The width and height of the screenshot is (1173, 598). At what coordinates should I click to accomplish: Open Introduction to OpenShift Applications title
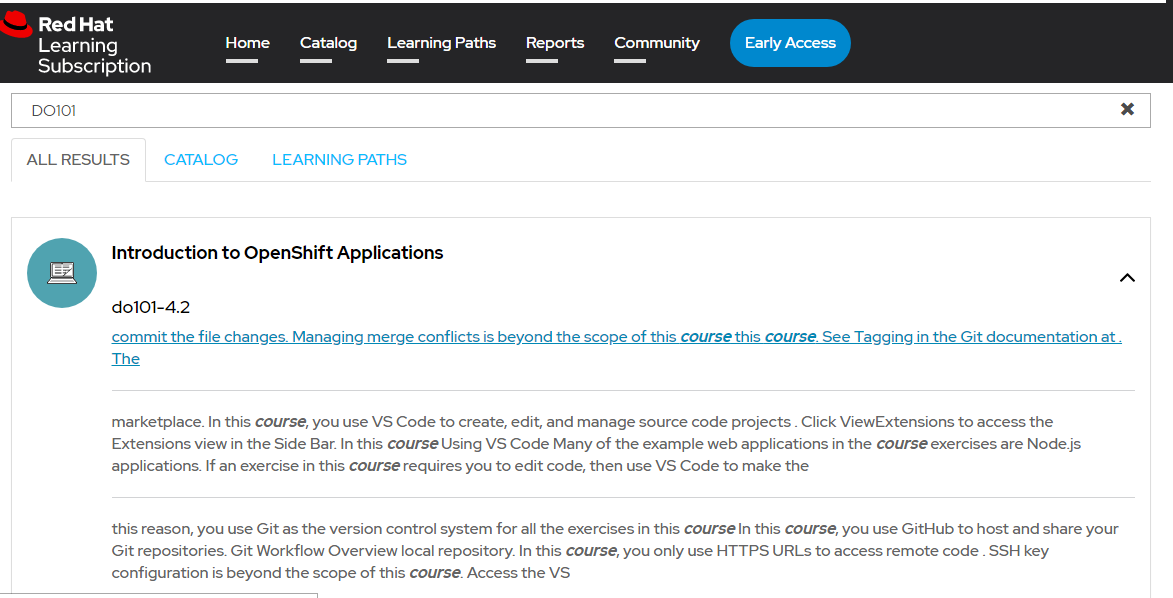277,253
